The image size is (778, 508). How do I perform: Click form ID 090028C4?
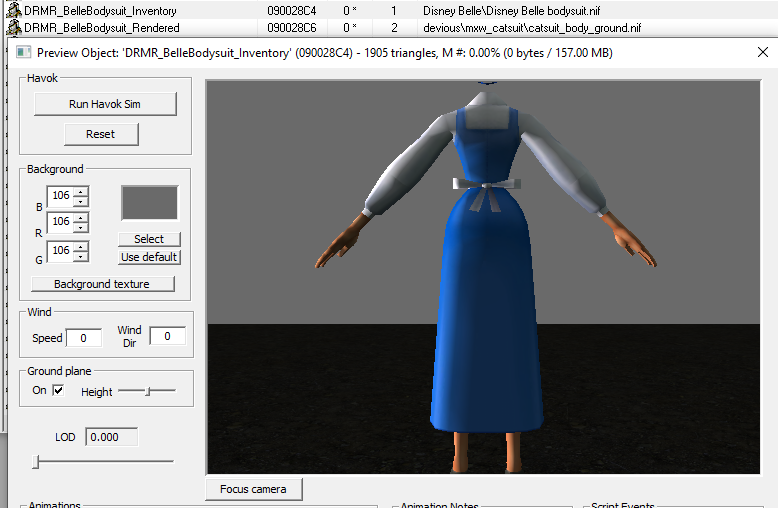[291, 10]
